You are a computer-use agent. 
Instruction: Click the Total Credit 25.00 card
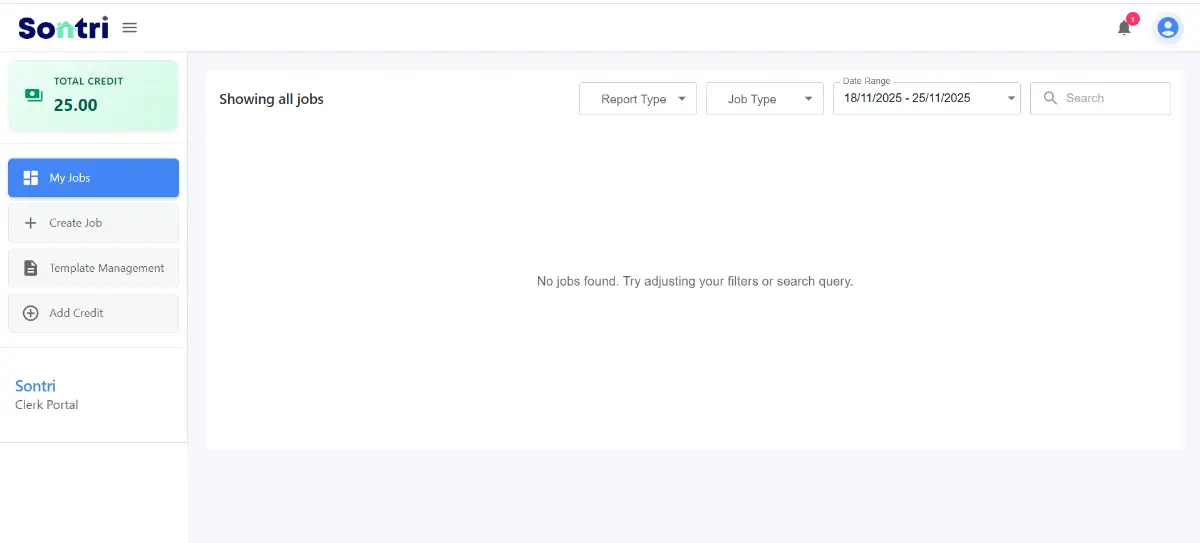(x=93, y=95)
